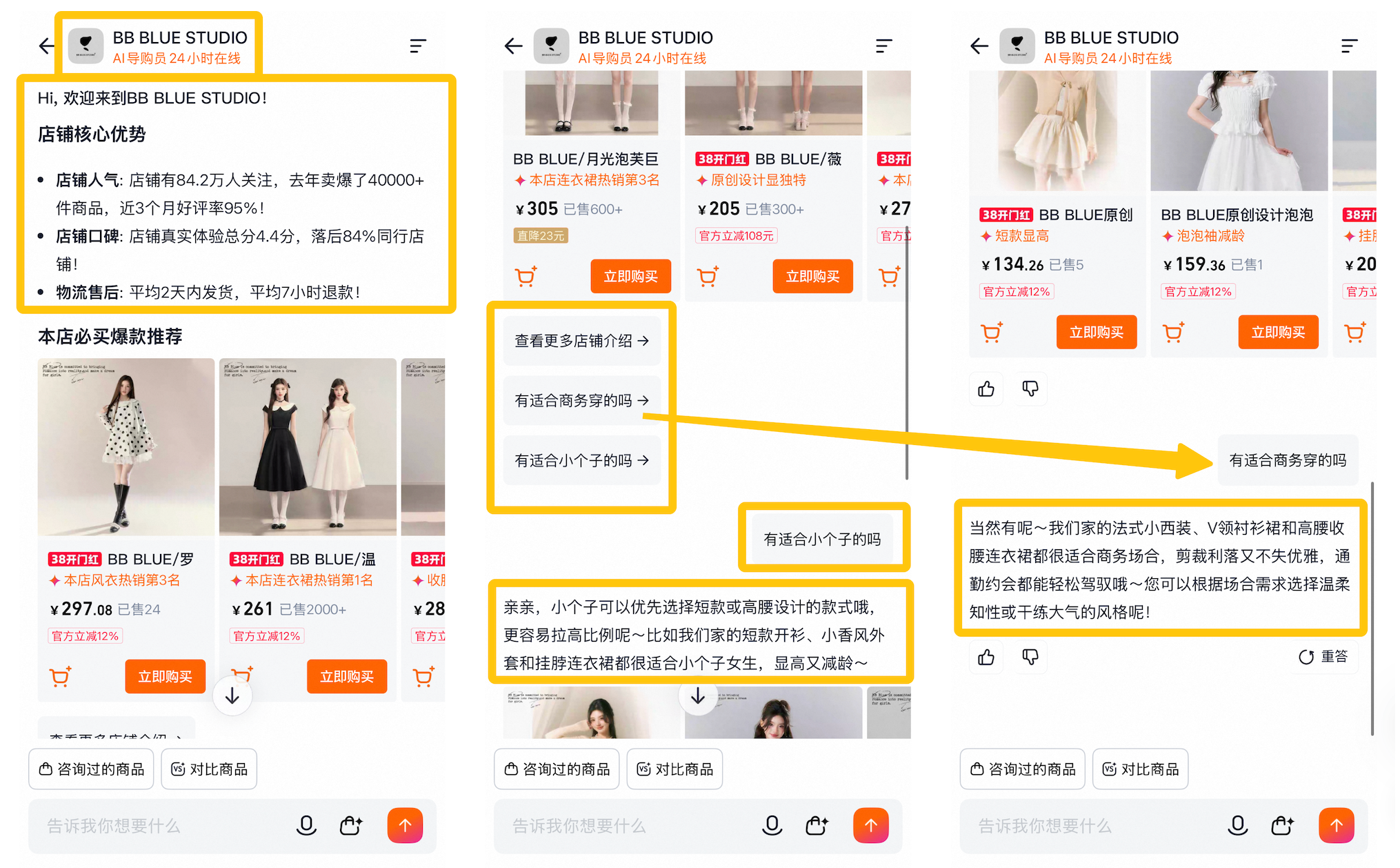
Task: Tap microphone icon in the left input bar
Action: [x=306, y=825]
